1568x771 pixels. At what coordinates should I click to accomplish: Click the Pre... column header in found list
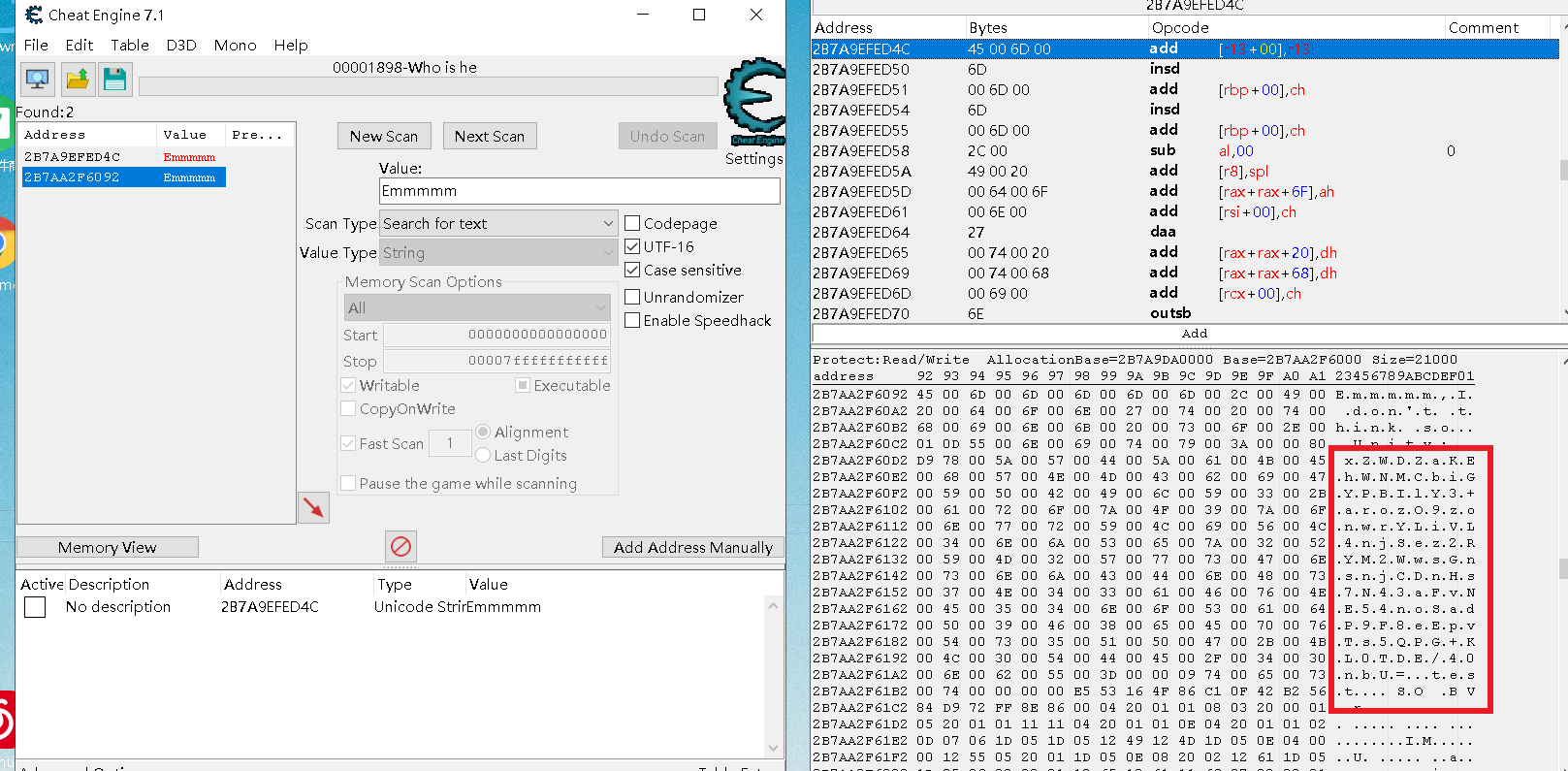click(x=258, y=135)
